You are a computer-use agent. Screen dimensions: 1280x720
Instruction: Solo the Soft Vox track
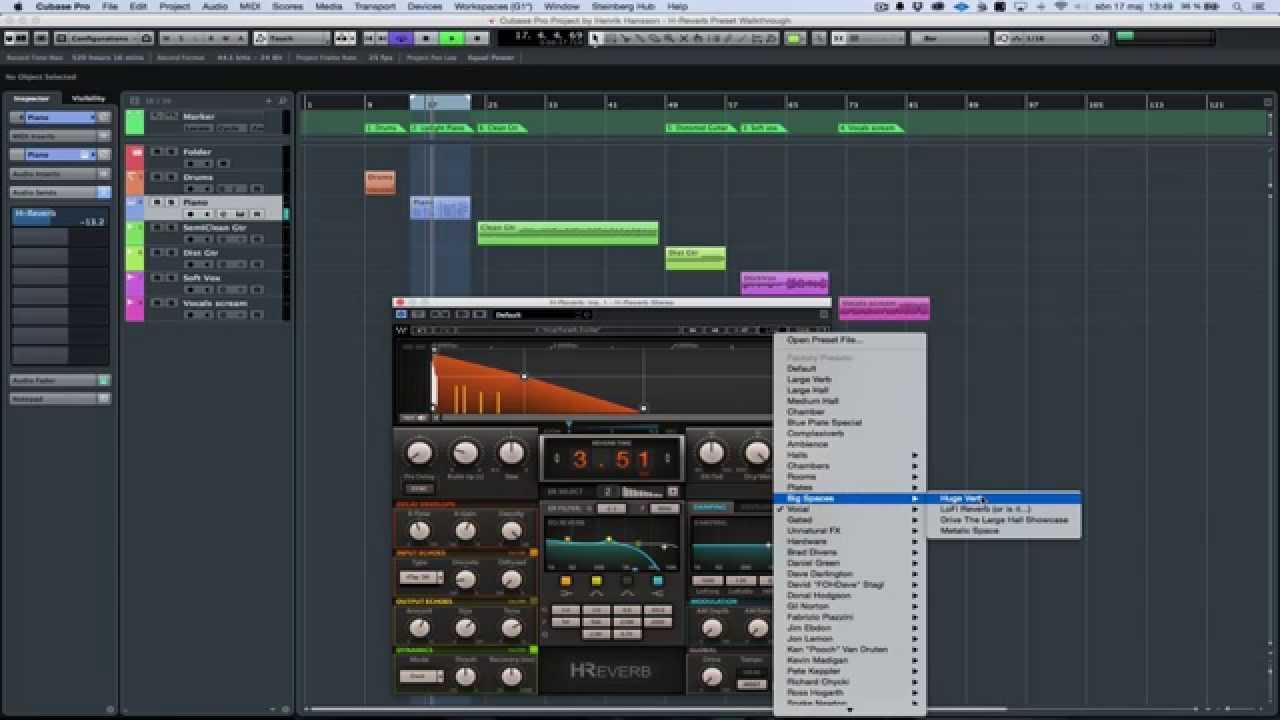coord(171,278)
